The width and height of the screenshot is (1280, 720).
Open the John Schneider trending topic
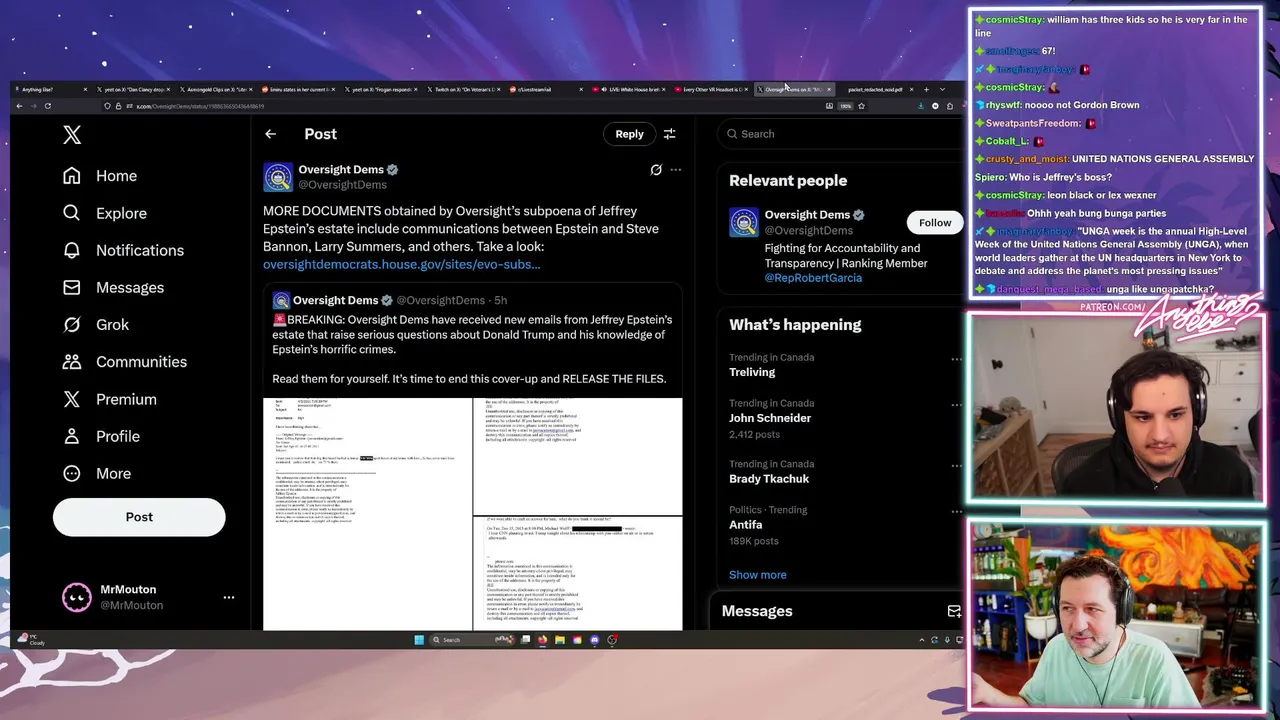770,418
